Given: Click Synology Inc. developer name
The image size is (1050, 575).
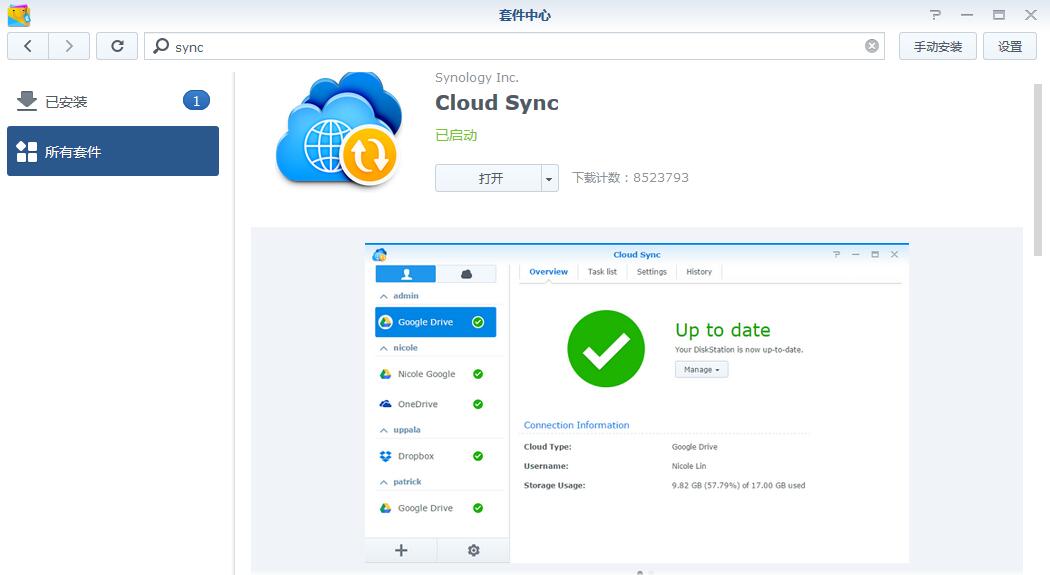Looking at the screenshot, I should pyautogui.click(x=477, y=78).
